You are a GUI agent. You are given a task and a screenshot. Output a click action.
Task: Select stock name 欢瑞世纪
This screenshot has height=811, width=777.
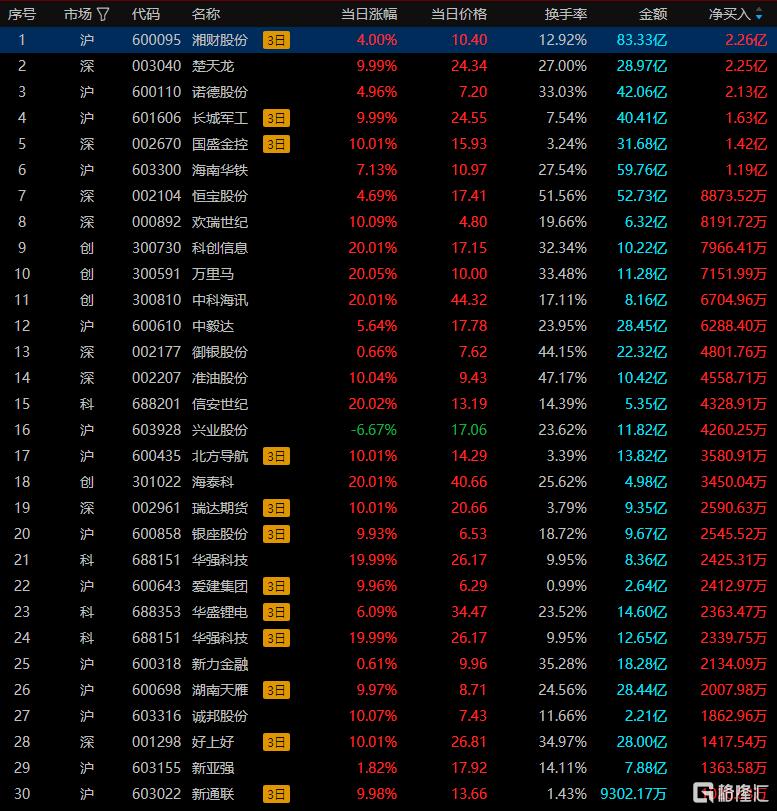click(220, 222)
